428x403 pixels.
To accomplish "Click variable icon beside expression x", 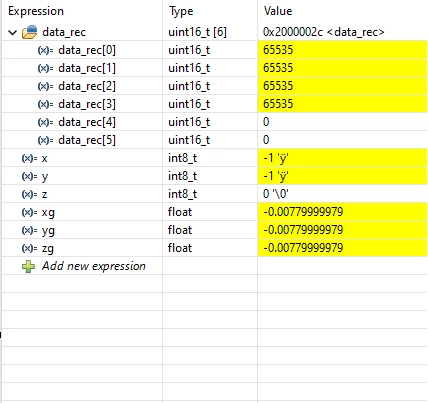I will pos(29,158).
